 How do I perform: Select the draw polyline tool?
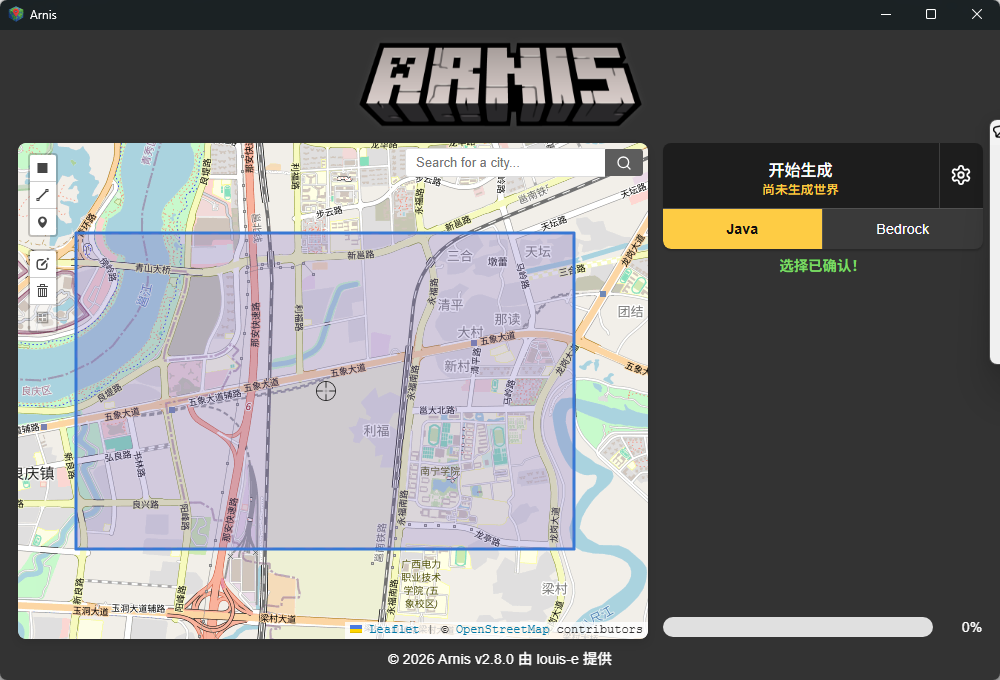click(x=43, y=195)
